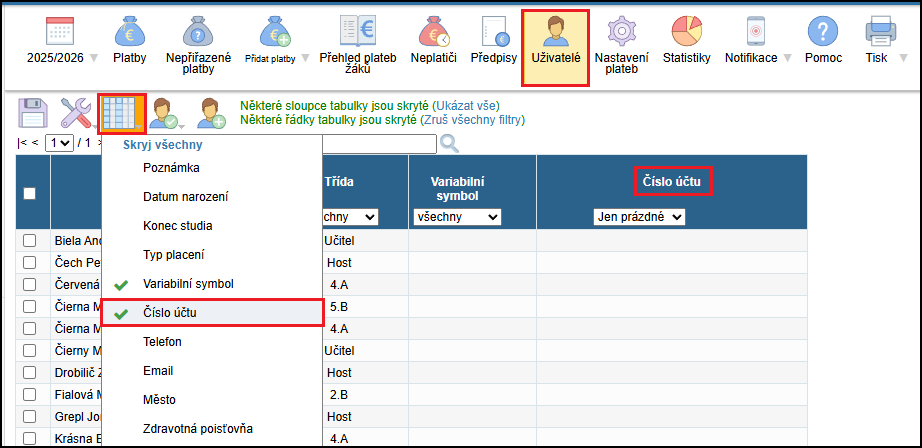Hide the Číslo účtu column from menu
This screenshot has height=448, width=922.
pos(170,313)
